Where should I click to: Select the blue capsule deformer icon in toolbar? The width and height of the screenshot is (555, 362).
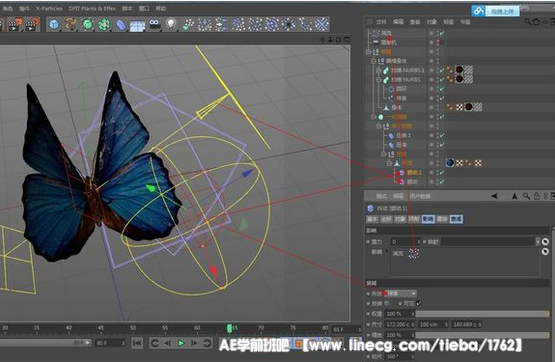click(x=121, y=25)
